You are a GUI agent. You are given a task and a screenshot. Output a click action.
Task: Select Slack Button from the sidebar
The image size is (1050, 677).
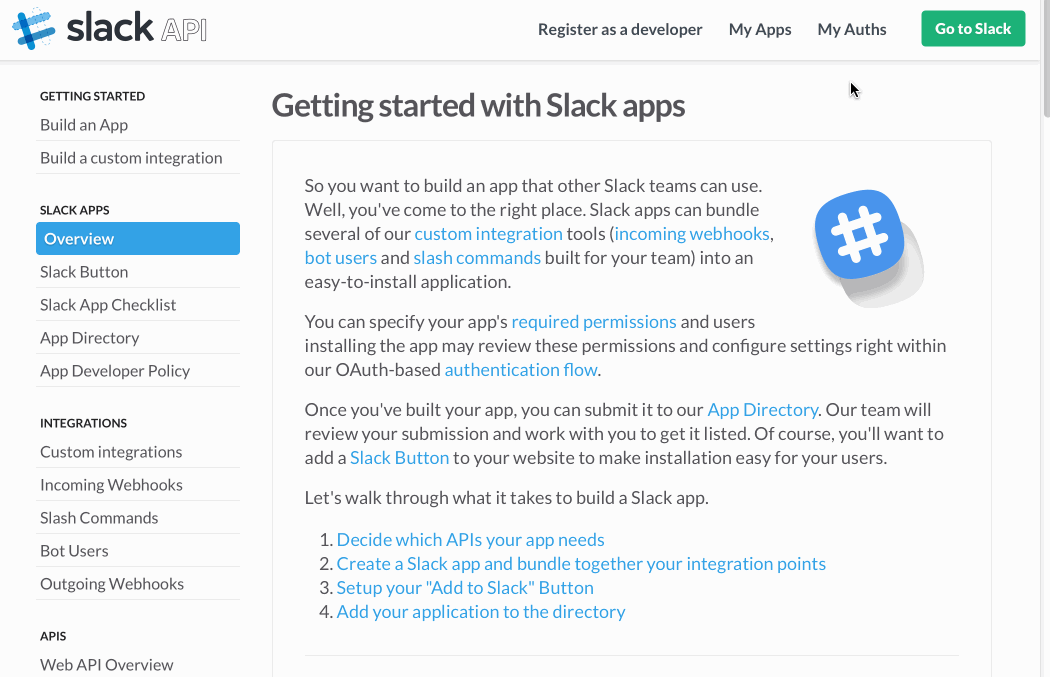coord(84,271)
